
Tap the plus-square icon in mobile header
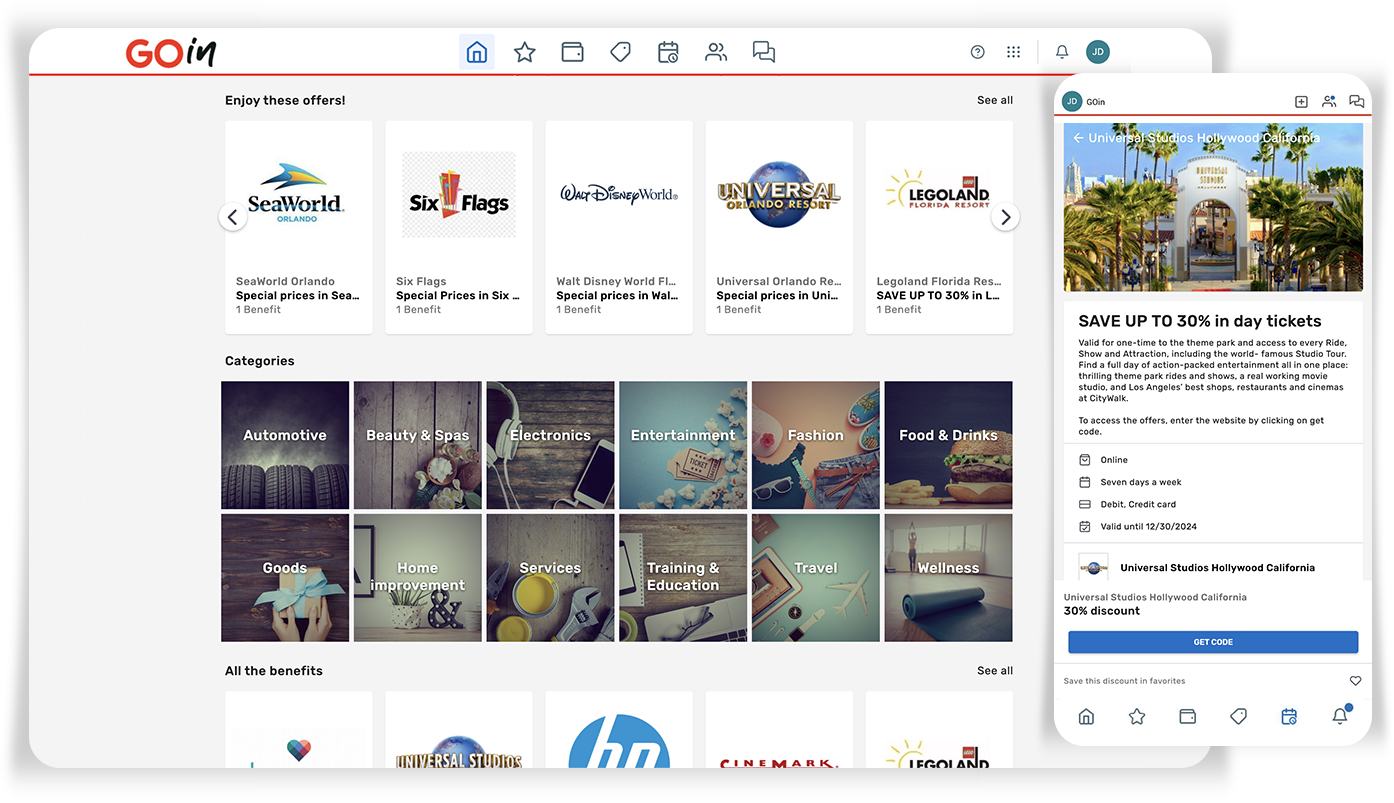click(x=1301, y=101)
